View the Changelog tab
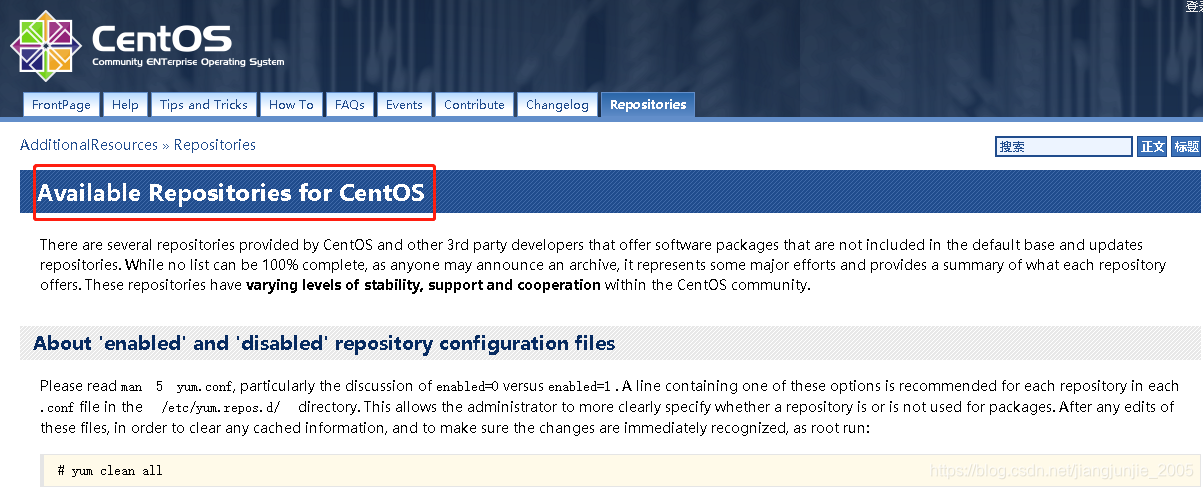1203x489 pixels. pyautogui.click(x=557, y=105)
